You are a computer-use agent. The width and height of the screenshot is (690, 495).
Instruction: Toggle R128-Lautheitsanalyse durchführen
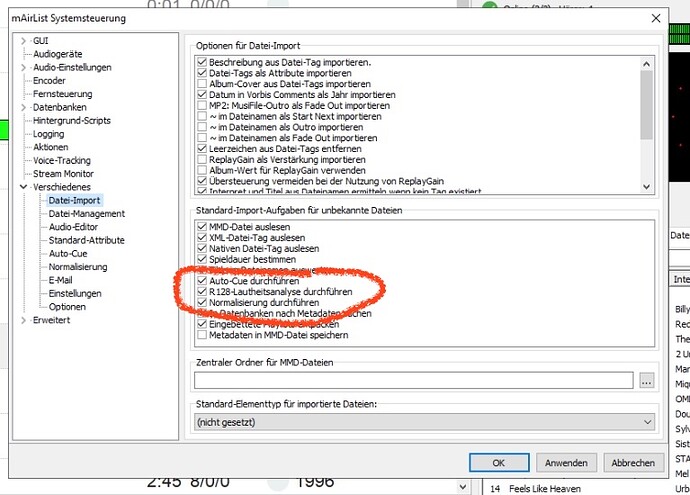click(202, 292)
